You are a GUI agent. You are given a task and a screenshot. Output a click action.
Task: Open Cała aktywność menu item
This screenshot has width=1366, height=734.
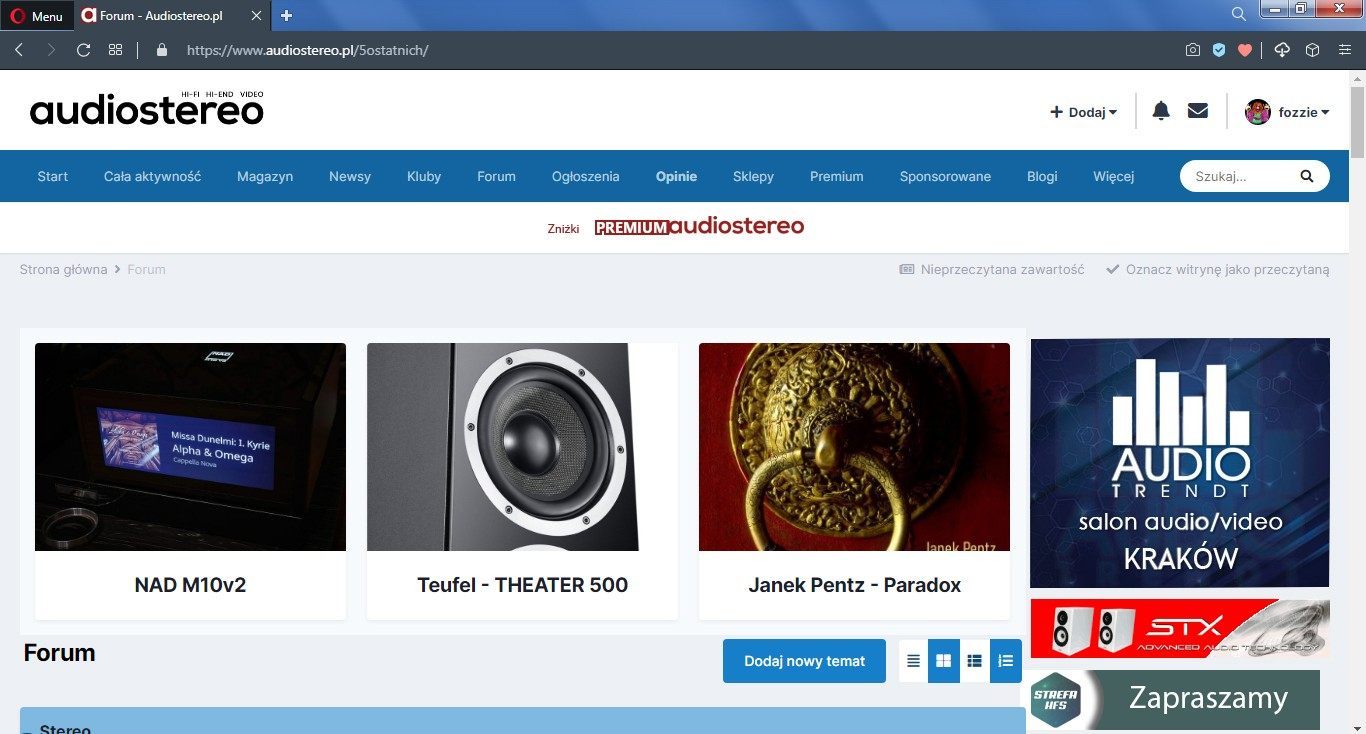(152, 176)
